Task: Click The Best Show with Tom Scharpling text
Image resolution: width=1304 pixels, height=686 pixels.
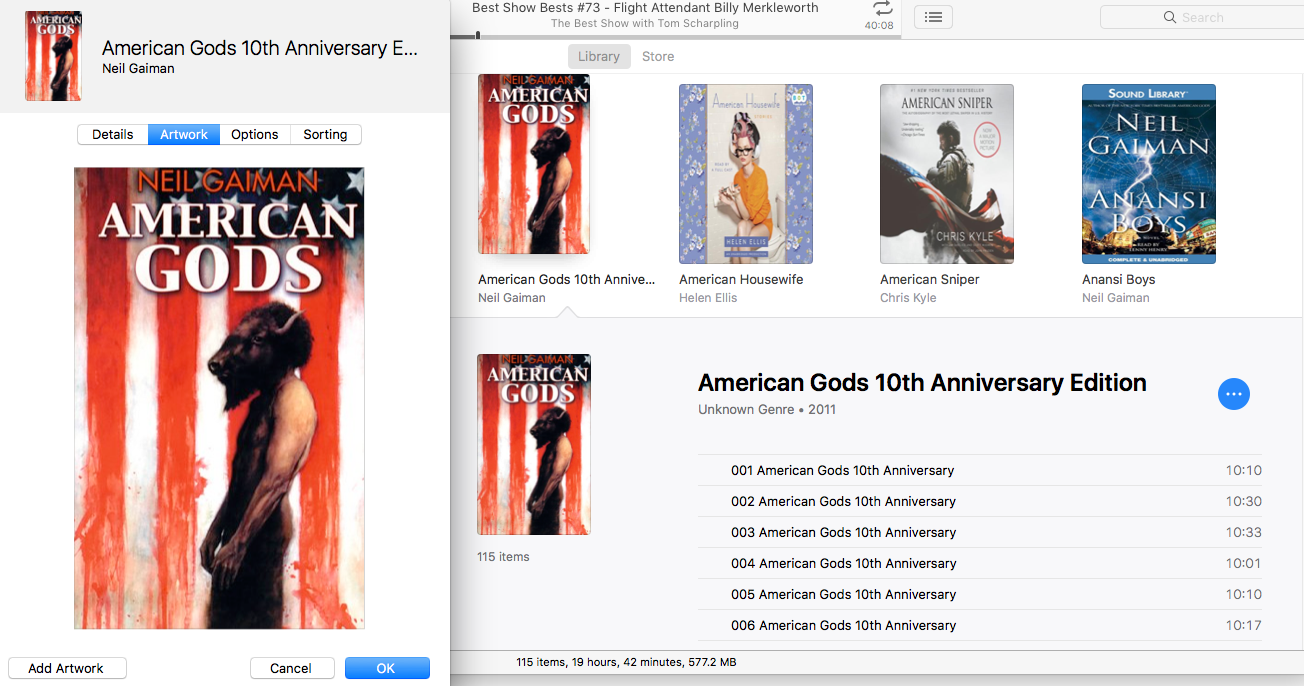Action: [645, 24]
